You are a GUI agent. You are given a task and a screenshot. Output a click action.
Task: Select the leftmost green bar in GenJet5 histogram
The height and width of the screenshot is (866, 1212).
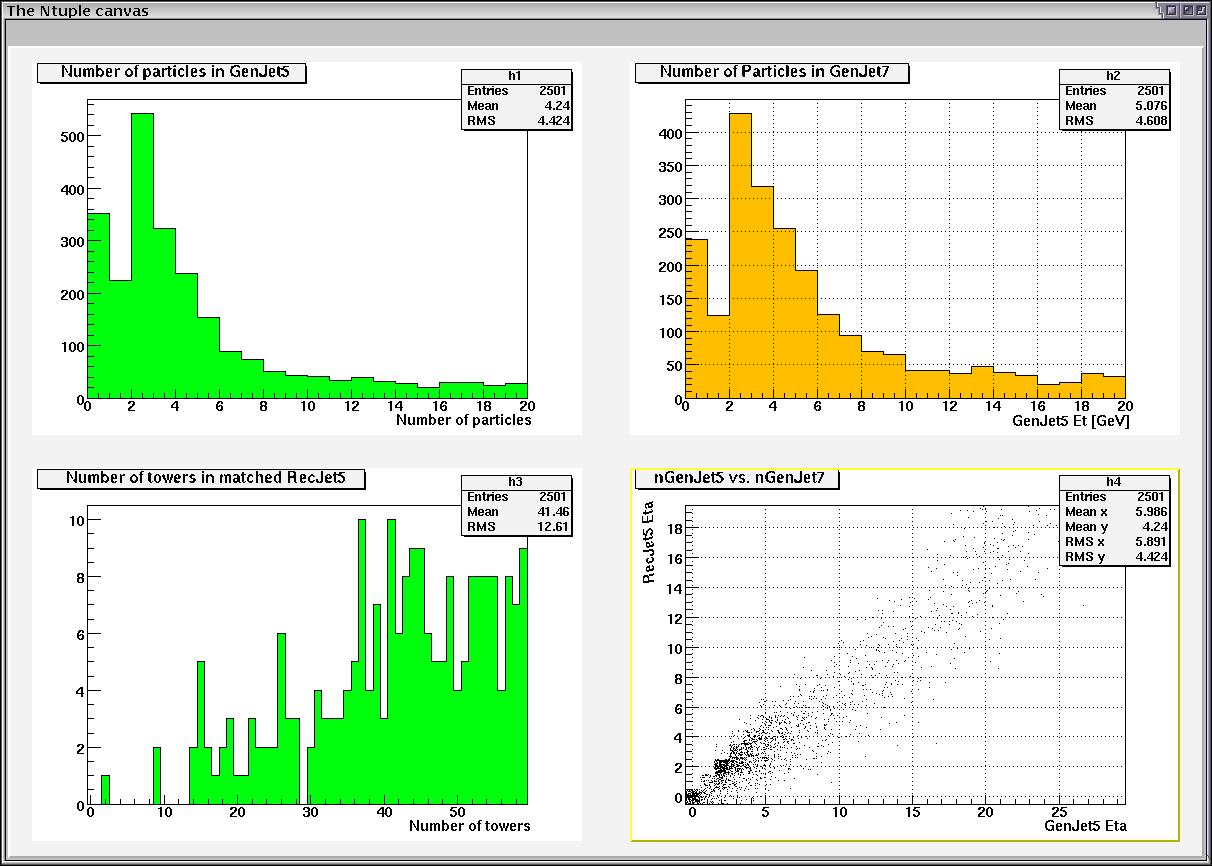(x=98, y=310)
